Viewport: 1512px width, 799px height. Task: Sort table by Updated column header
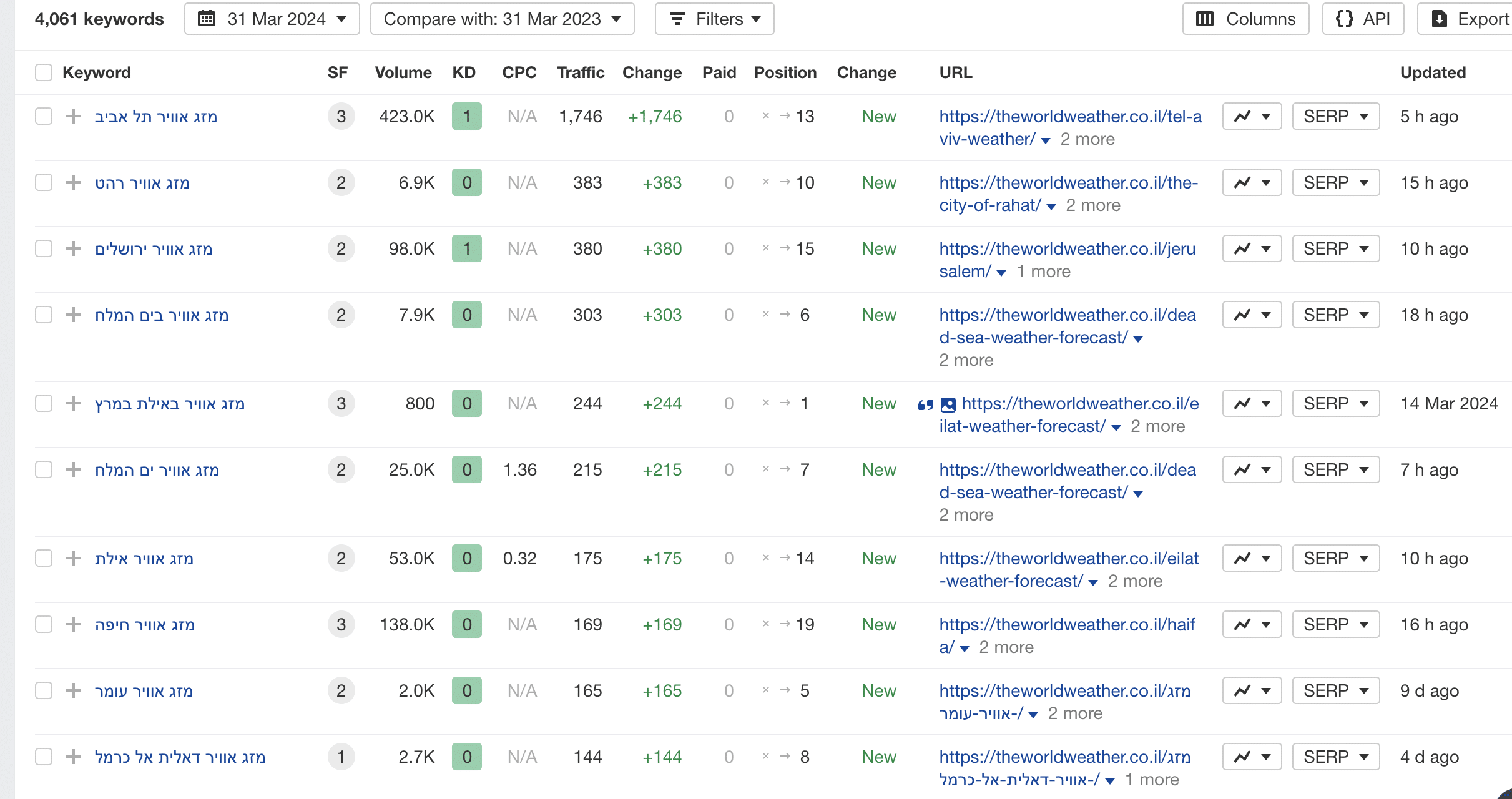[x=1433, y=72]
